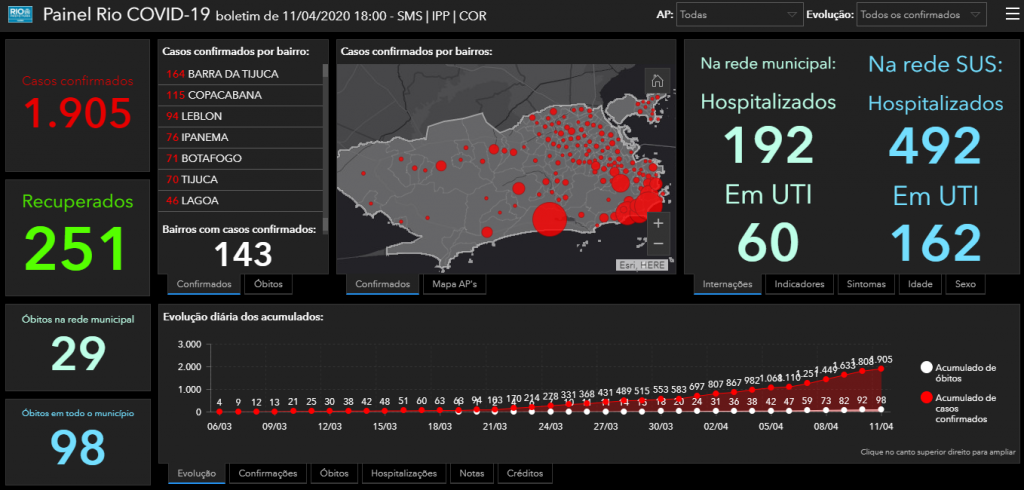The width and height of the screenshot is (1024, 490).
Task: Open the Créditos tab
Action: pyautogui.click(x=525, y=473)
